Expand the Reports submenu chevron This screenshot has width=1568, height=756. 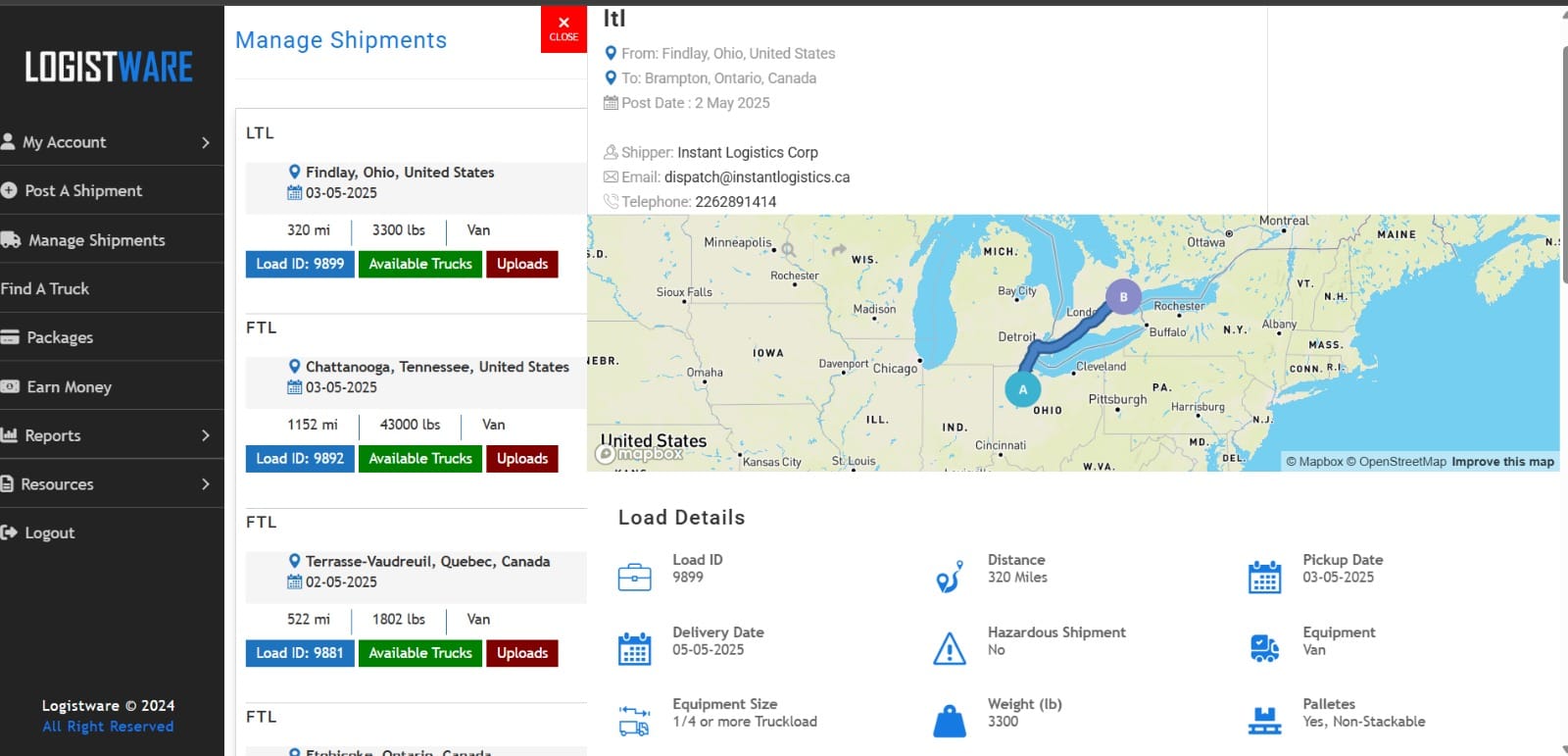click(205, 435)
